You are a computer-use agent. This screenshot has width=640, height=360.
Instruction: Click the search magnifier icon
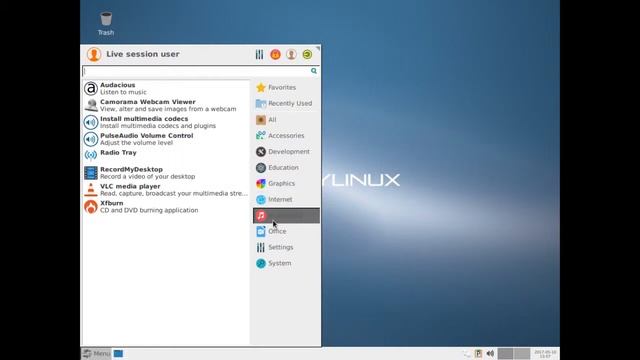click(x=313, y=71)
